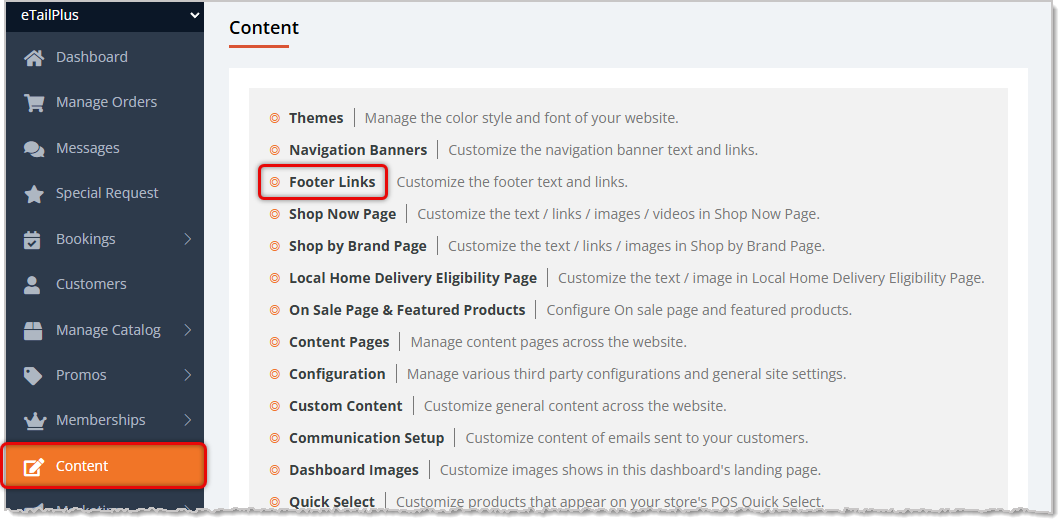Expand the Bookings submenu chevron
This screenshot has width=1063, height=526.
[188, 239]
